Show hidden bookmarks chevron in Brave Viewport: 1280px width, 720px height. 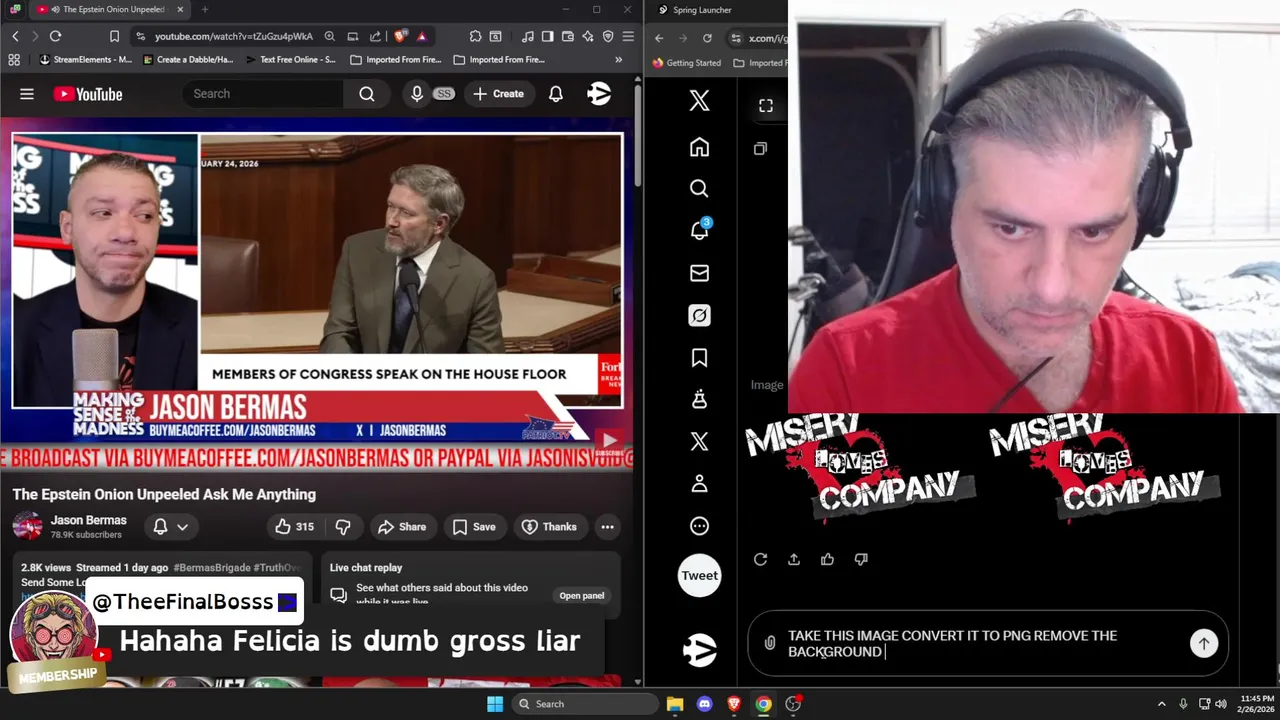pyautogui.click(x=618, y=60)
